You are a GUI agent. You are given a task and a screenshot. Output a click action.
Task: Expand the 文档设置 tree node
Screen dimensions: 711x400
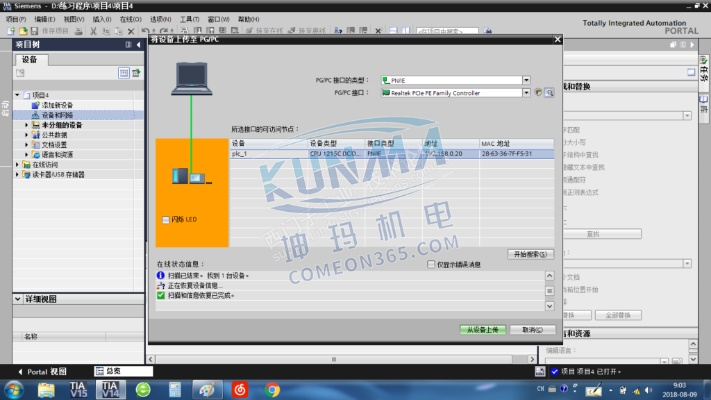coord(26,145)
